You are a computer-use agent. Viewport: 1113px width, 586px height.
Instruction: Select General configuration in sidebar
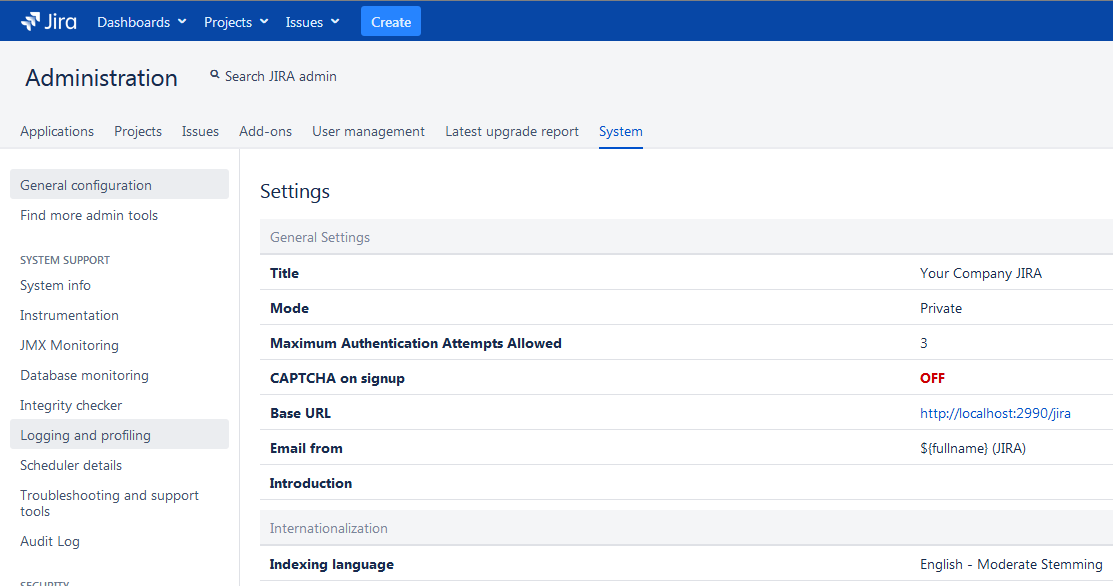pos(86,185)
